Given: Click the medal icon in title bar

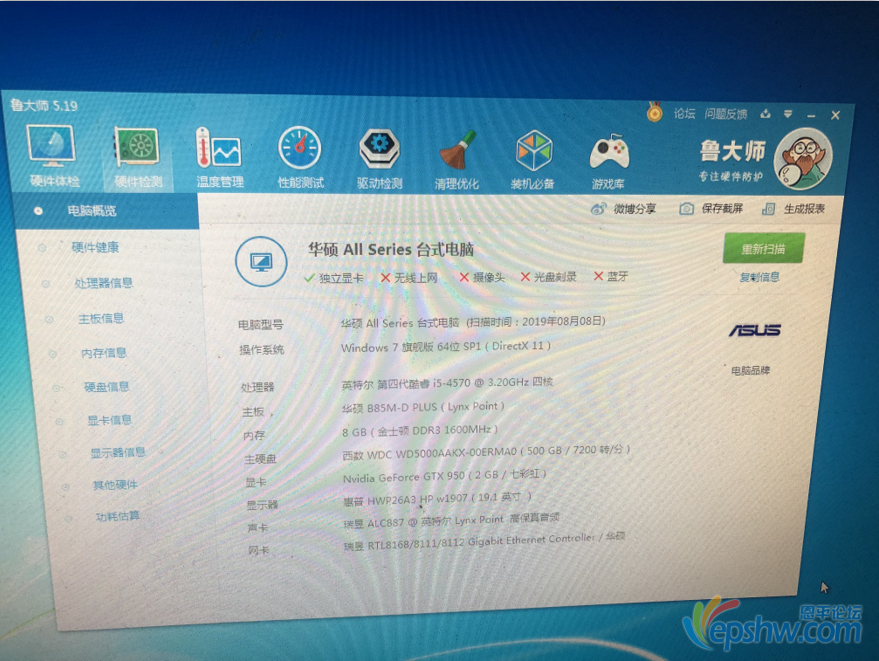Looking at the screenshot, I should [654, 112].
